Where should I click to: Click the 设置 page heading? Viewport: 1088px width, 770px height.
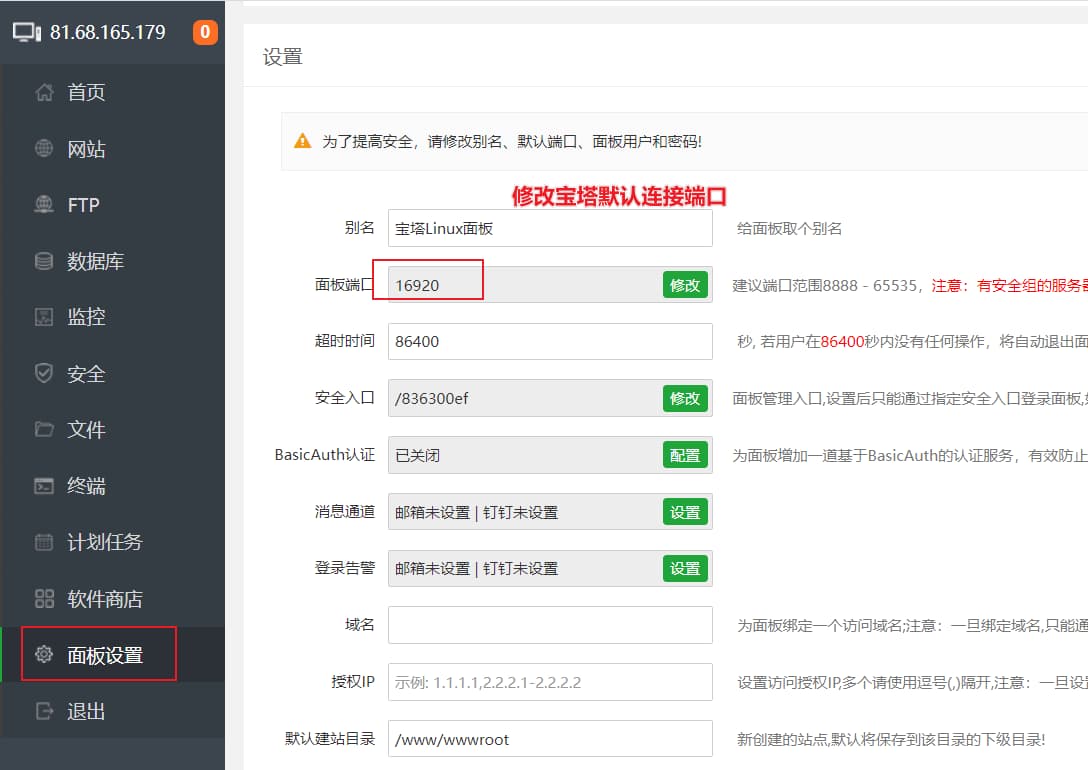coord(282,57)
